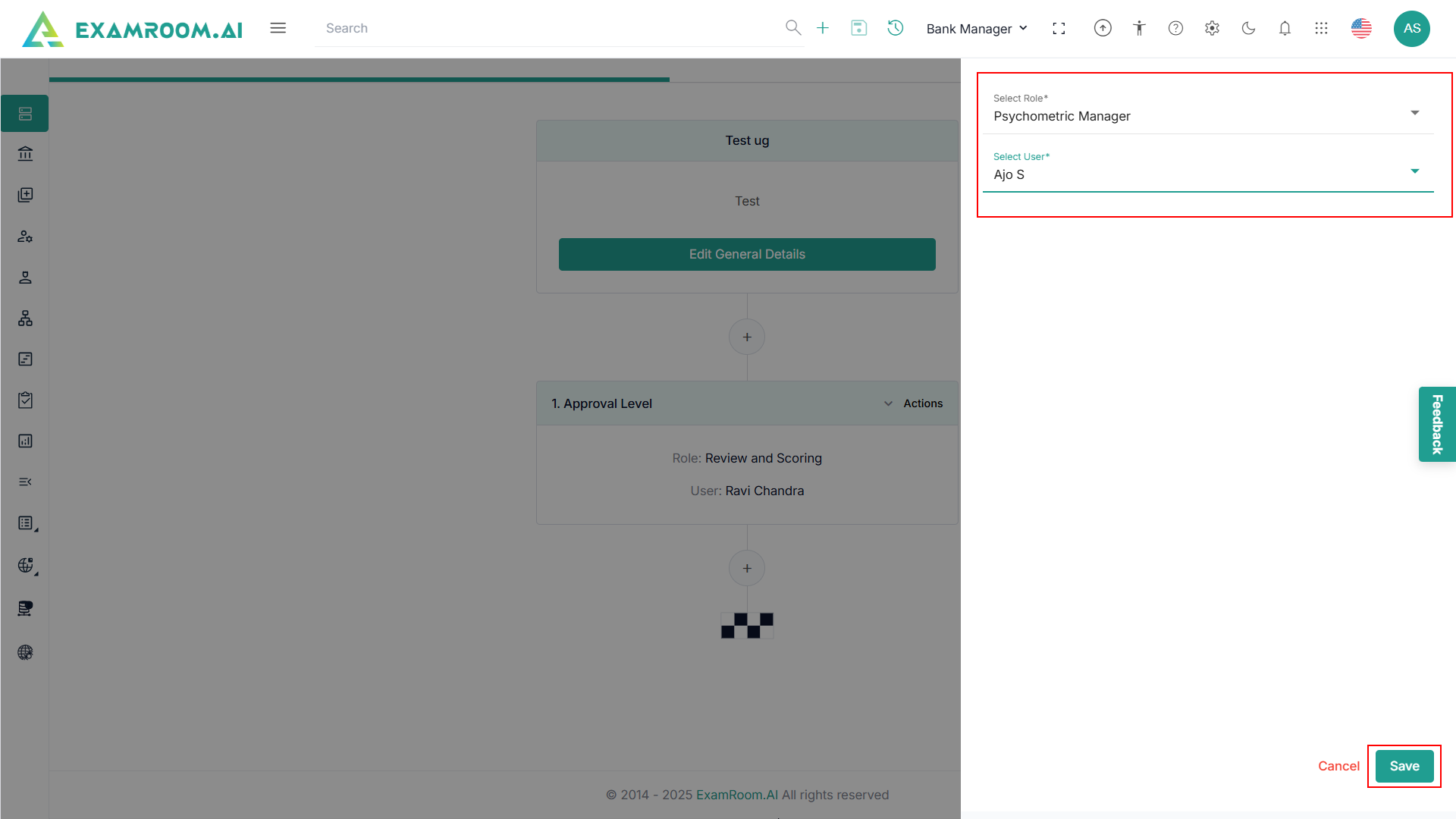Open the accessibility figure icon
1456x819 pixels.
tap(1139, 28)
